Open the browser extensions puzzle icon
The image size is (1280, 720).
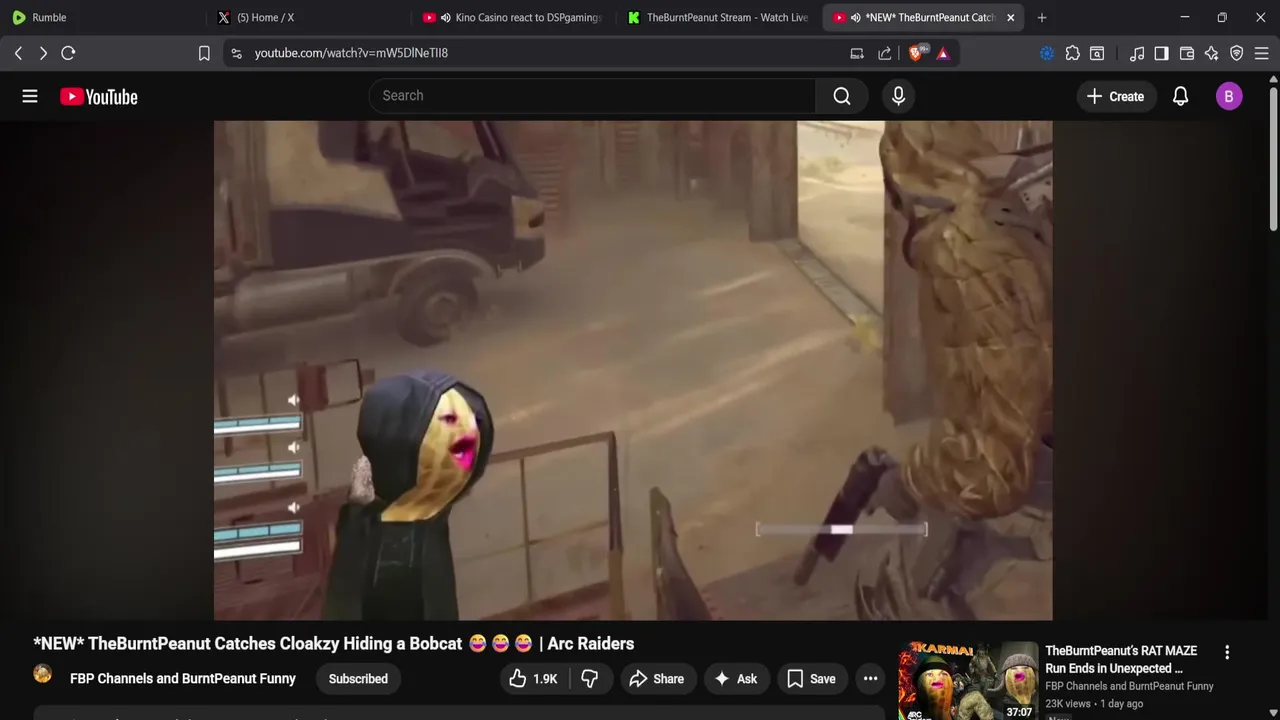tap(1073, 53)
